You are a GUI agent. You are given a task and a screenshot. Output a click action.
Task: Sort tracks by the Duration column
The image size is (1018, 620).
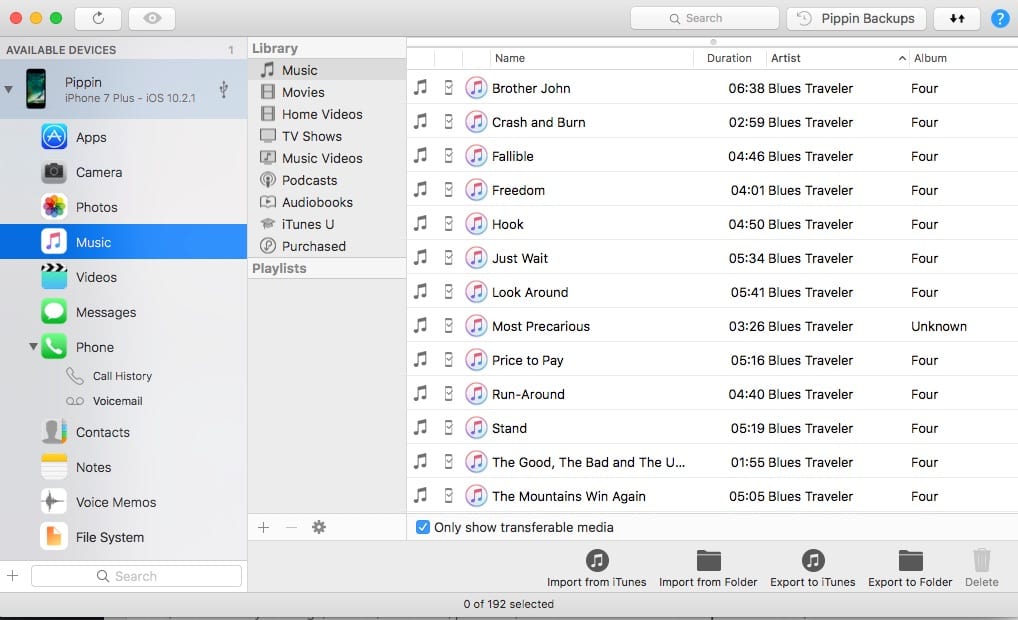tap(729, 58)
